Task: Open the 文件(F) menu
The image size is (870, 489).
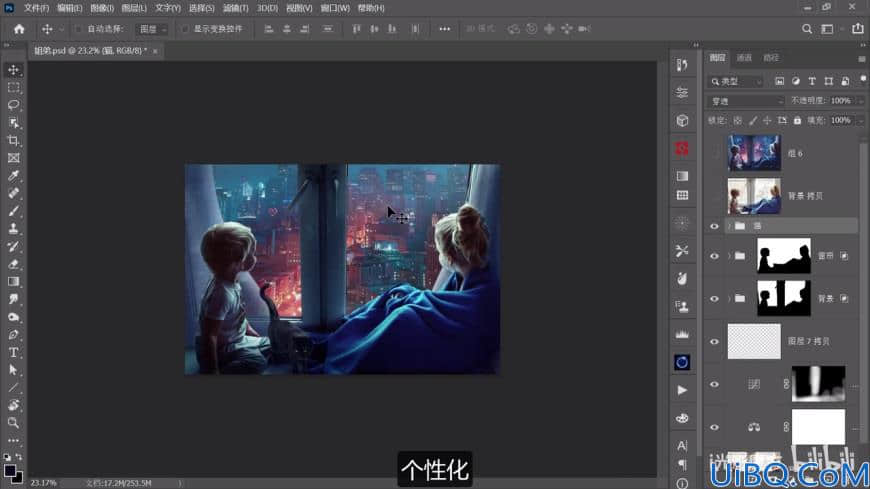Action: [36, 8]
